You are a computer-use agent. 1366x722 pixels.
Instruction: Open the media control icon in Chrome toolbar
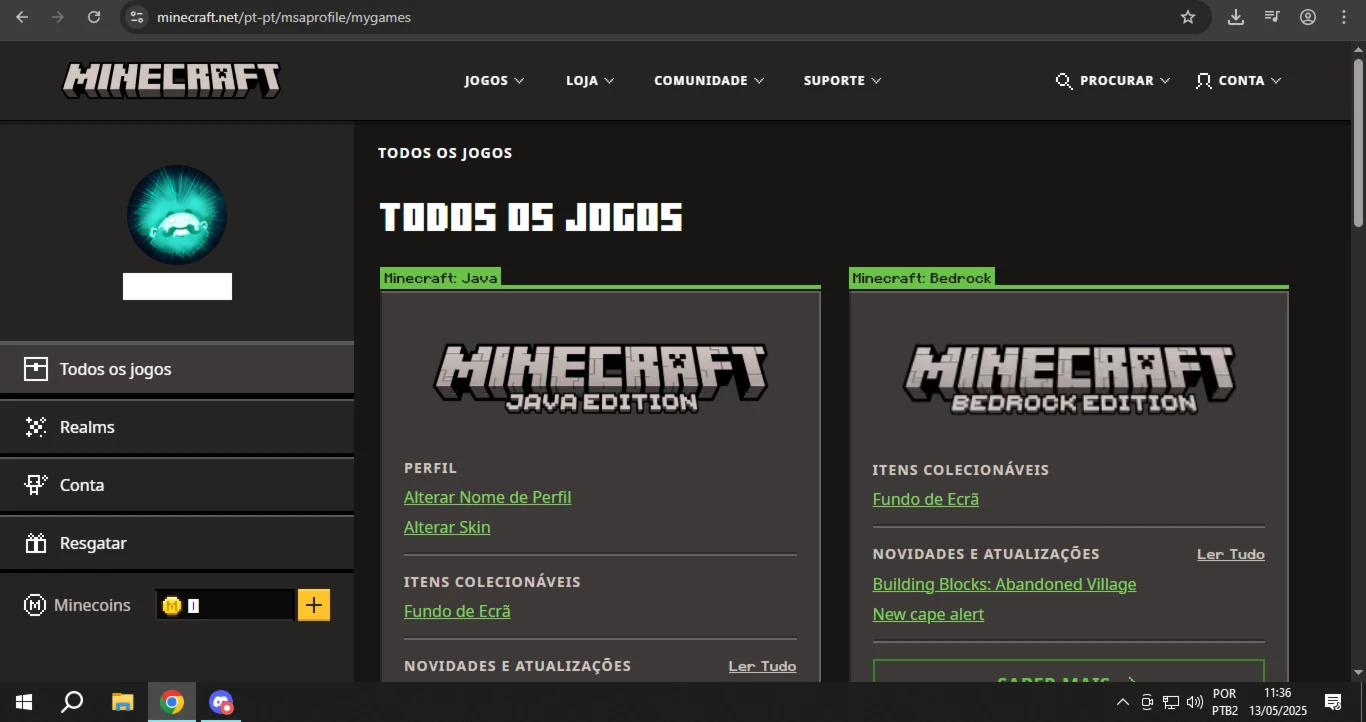point(1272,17)
